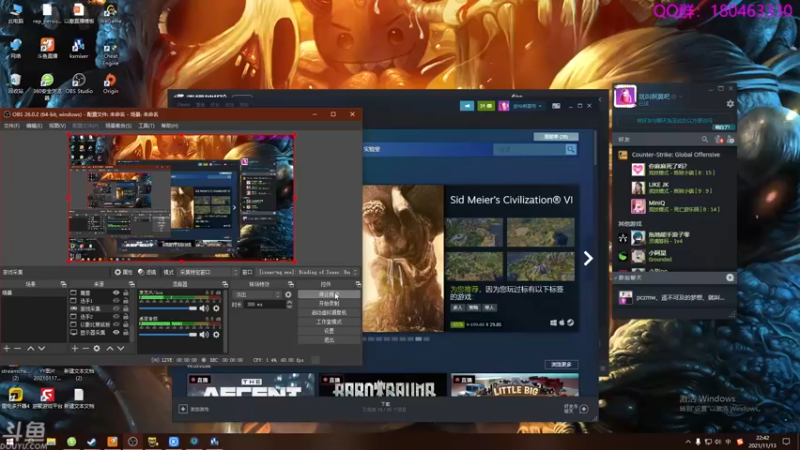Click next arrow on Steam featured carousel
Screen dimensions: 800x450
(588, 258)
